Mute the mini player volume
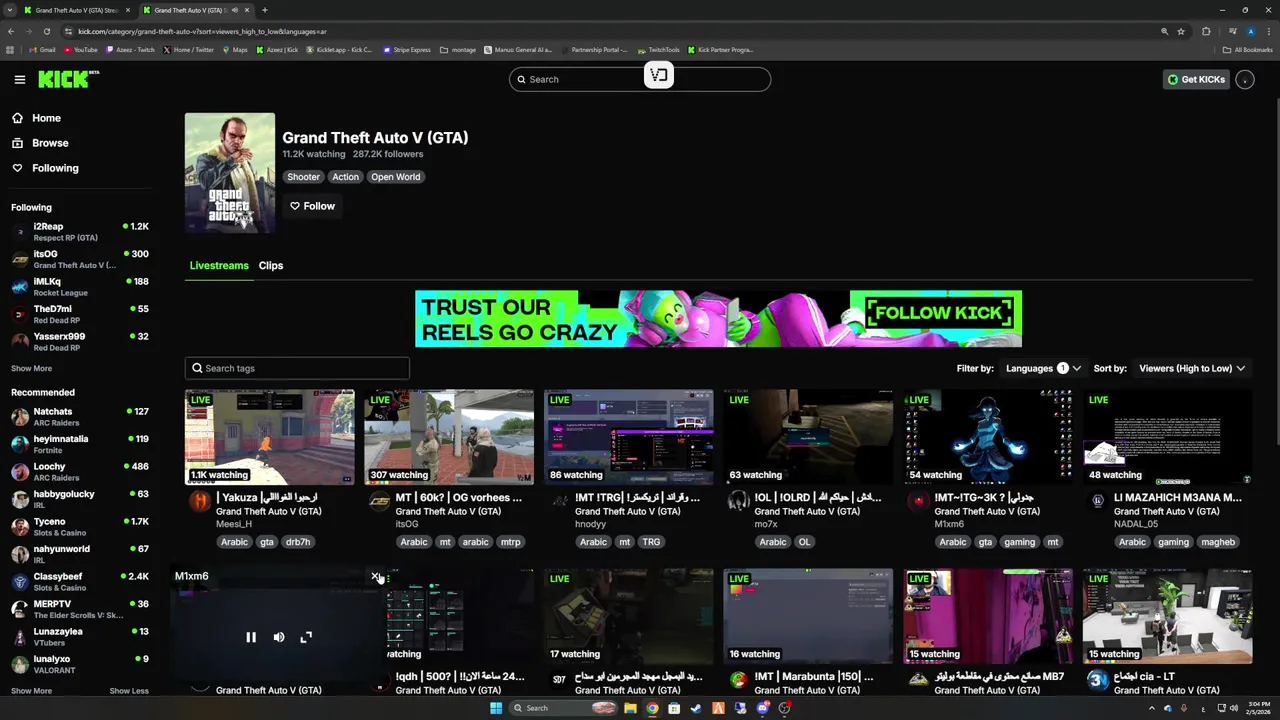1280x720 pixels. 279,637
